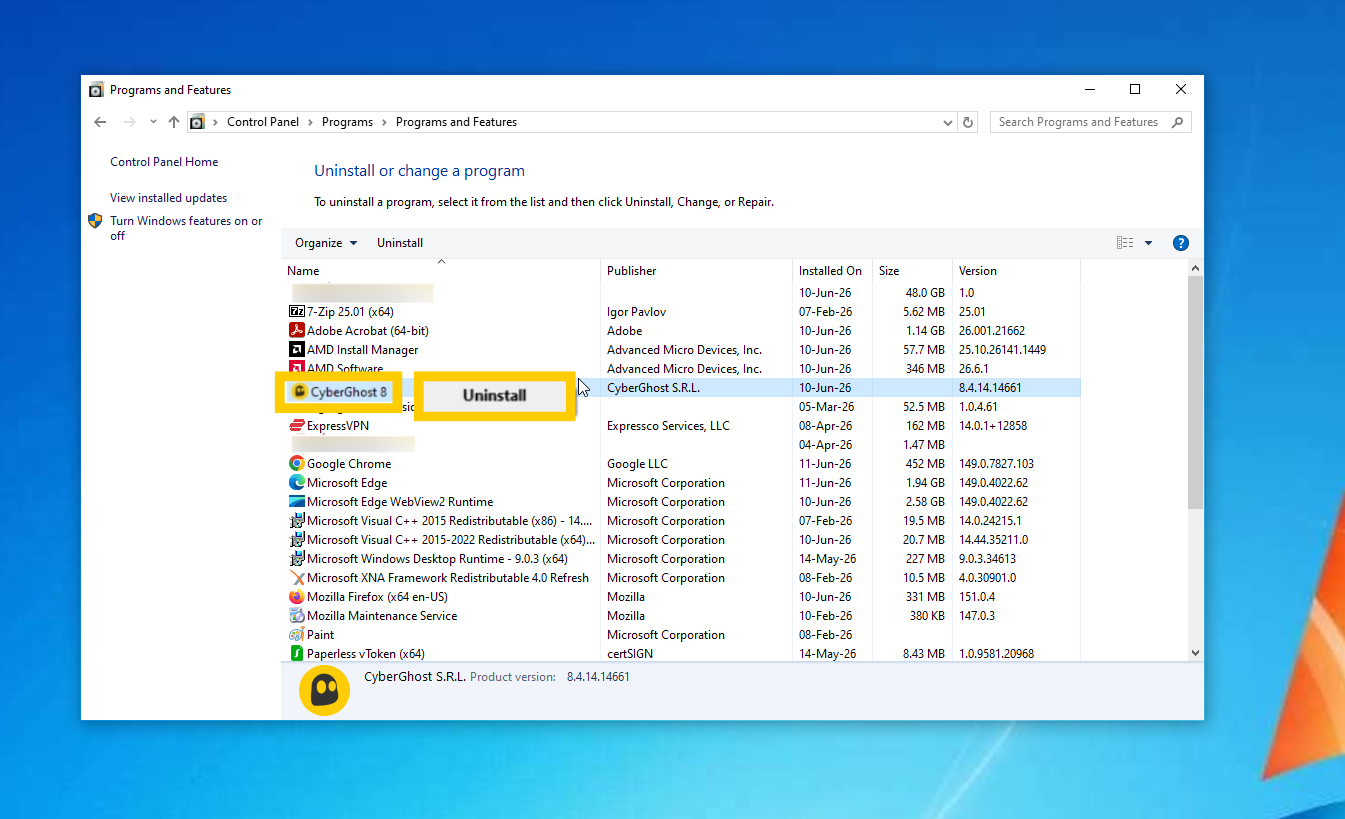1345x819 pixels.
Task: Open Help with the question mark icon
Action: click(x=1180, y=243)
